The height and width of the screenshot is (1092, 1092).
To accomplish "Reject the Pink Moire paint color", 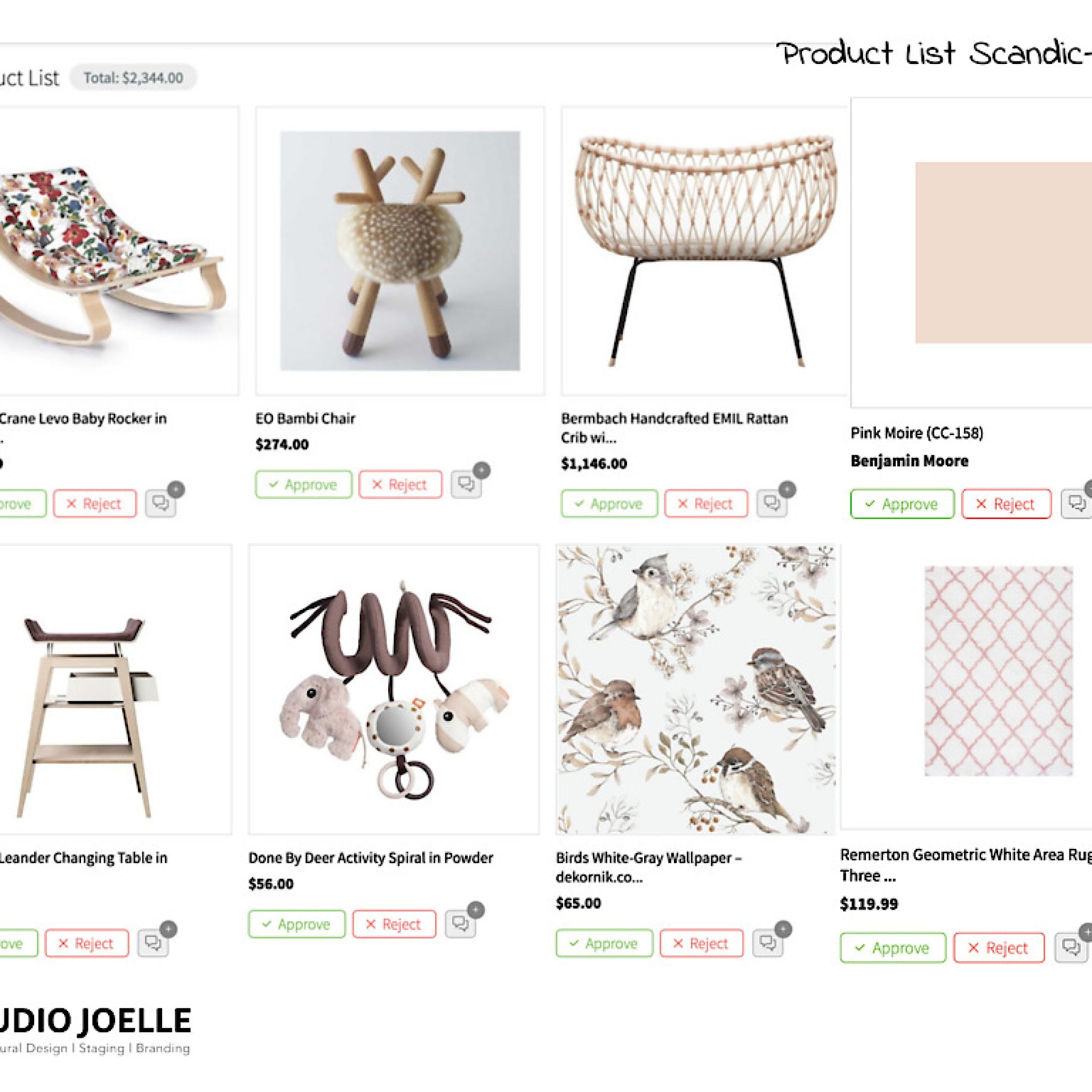I will pyautogui.click(x=1006, y=503).
